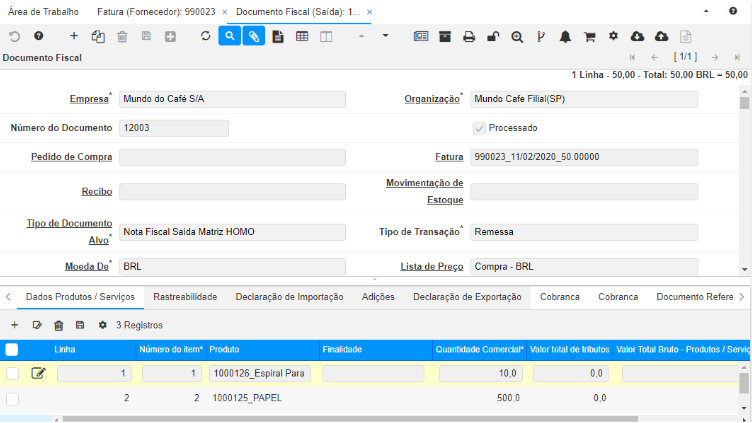Image resolution: width=752 pixels, height=423 pixels.
Task: Click the magnifier search records icon
Action: point(229,36)
